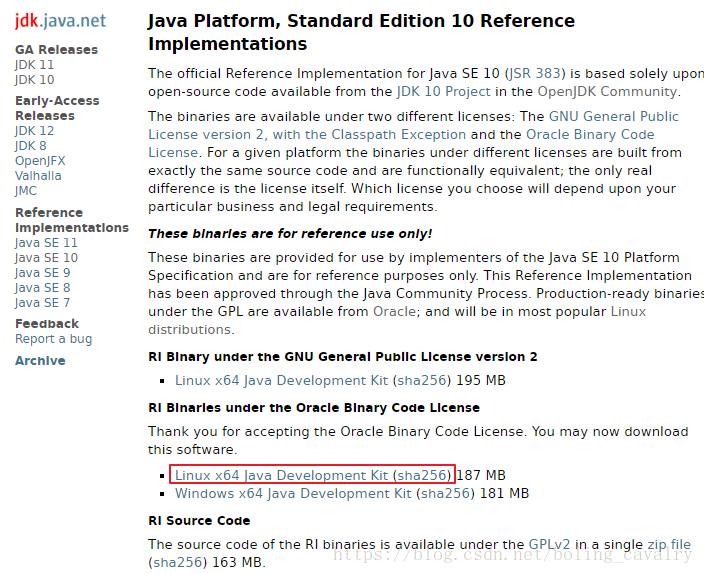Download Windows x64 Java Development Kit
Viewport: 704px width, 574px height.
point(293,493)
